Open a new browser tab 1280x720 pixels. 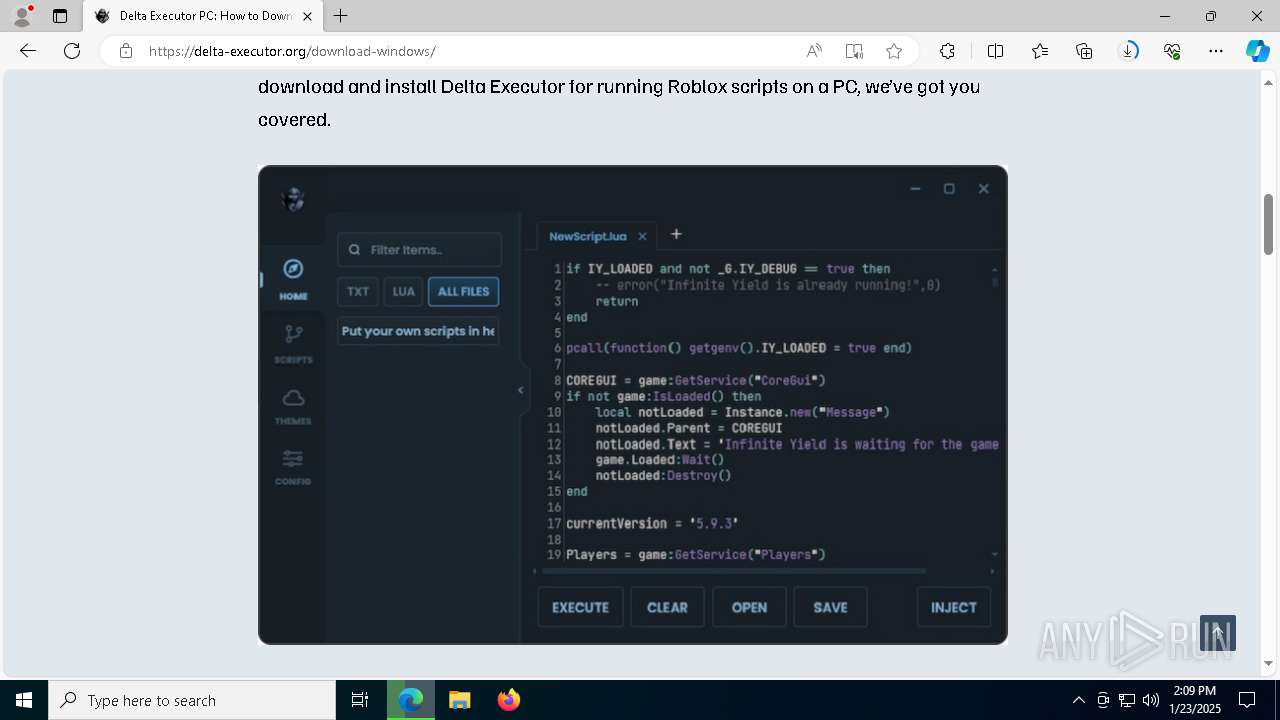[341, 16]
